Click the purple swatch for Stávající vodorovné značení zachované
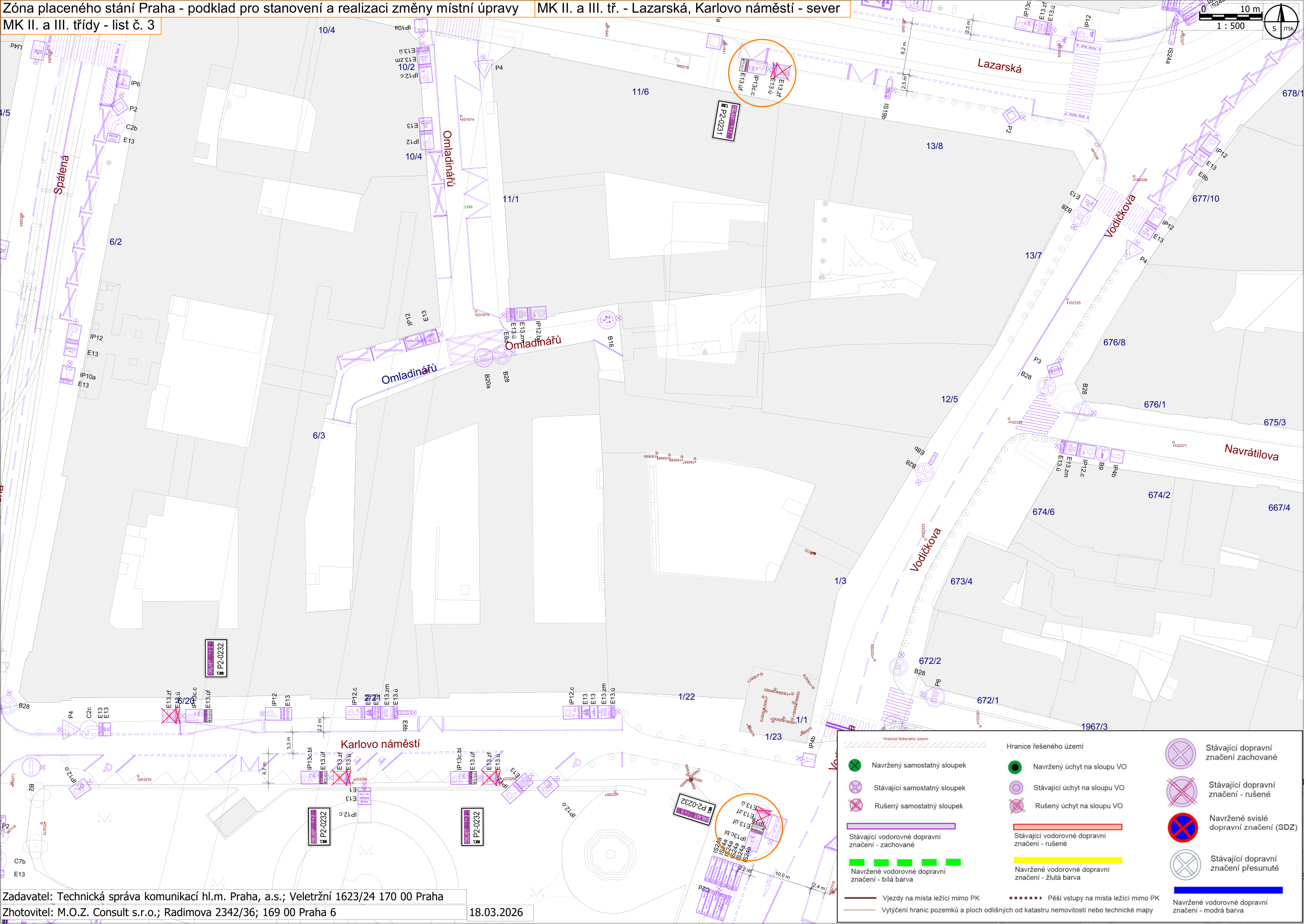Screen dimensions: 1306x924 (x=901, y=826)
